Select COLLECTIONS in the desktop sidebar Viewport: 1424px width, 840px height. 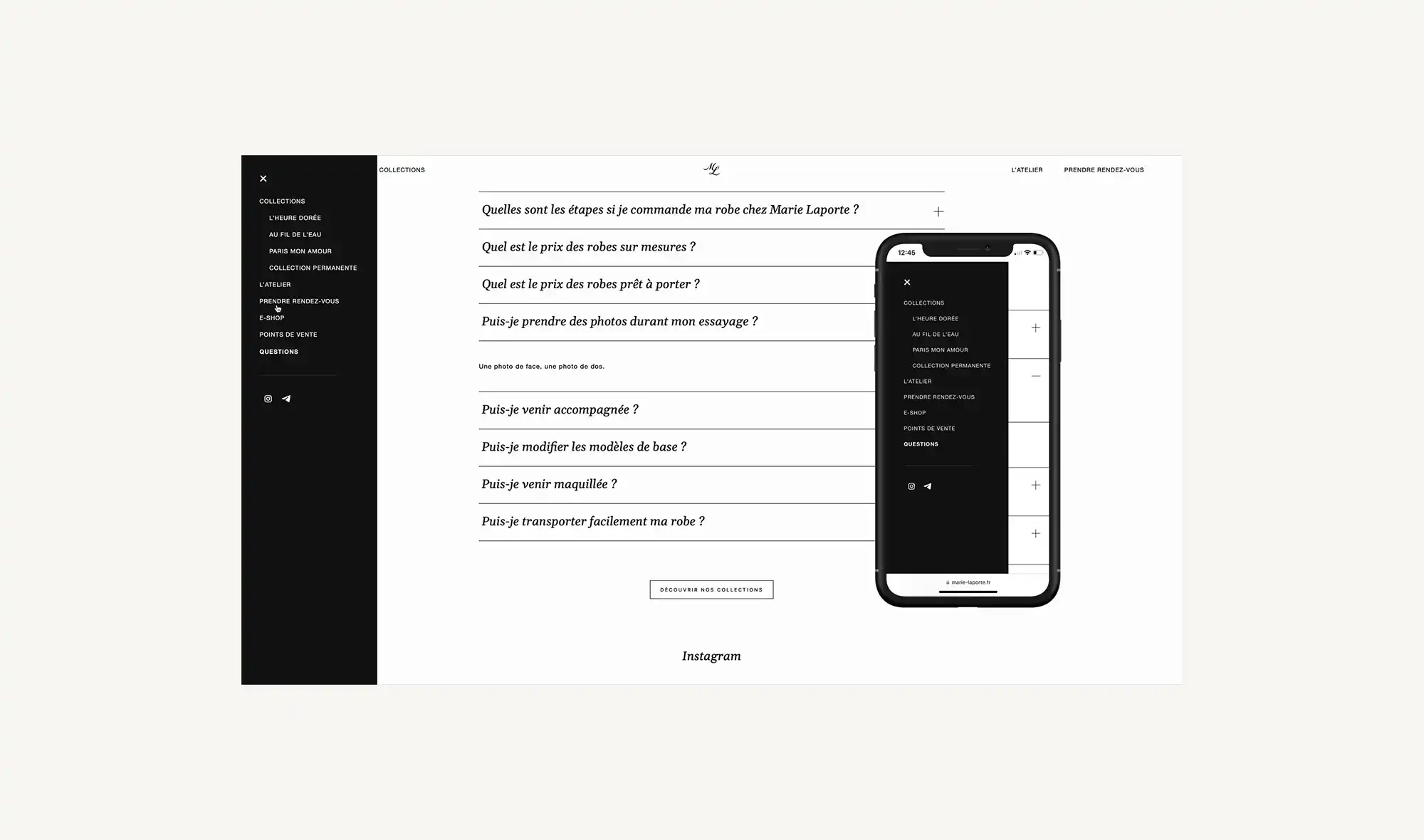click(x=281, y=201)
